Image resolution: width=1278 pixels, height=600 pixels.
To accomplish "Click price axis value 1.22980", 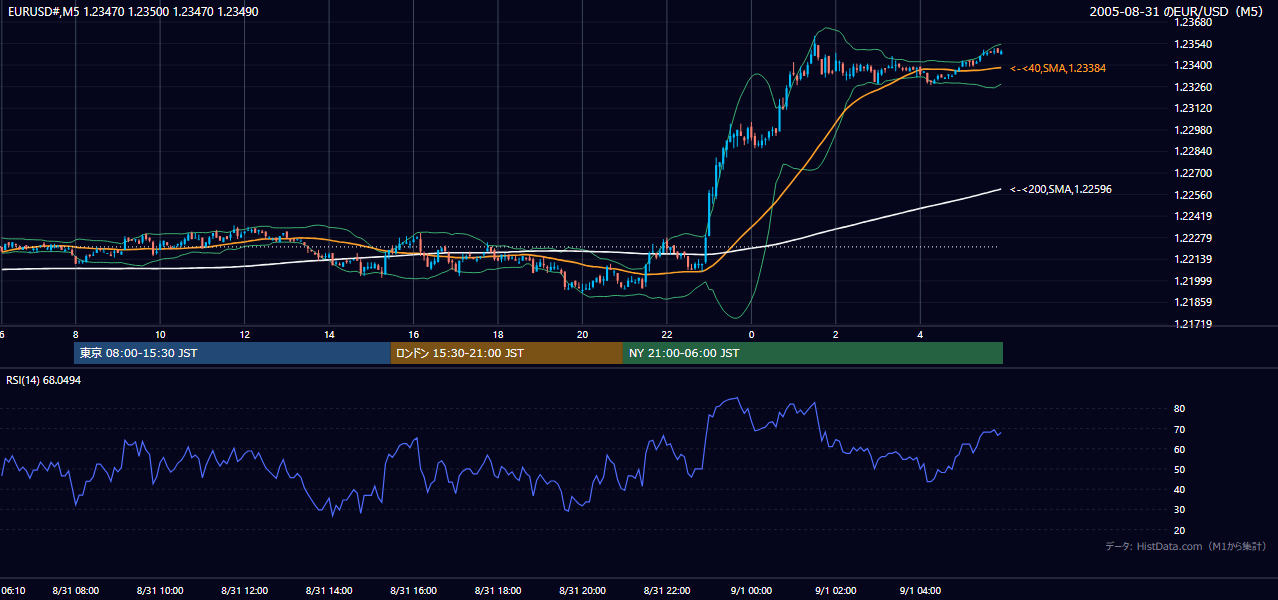I will [x=1192, y=130].
